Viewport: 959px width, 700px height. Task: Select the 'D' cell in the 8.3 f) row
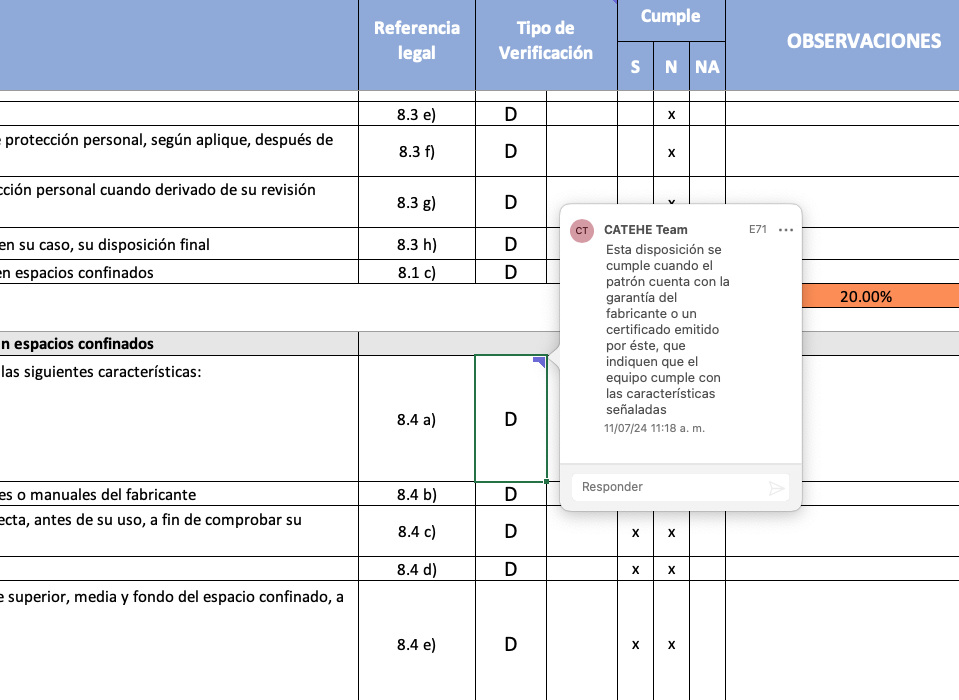(x=511, y=152)
